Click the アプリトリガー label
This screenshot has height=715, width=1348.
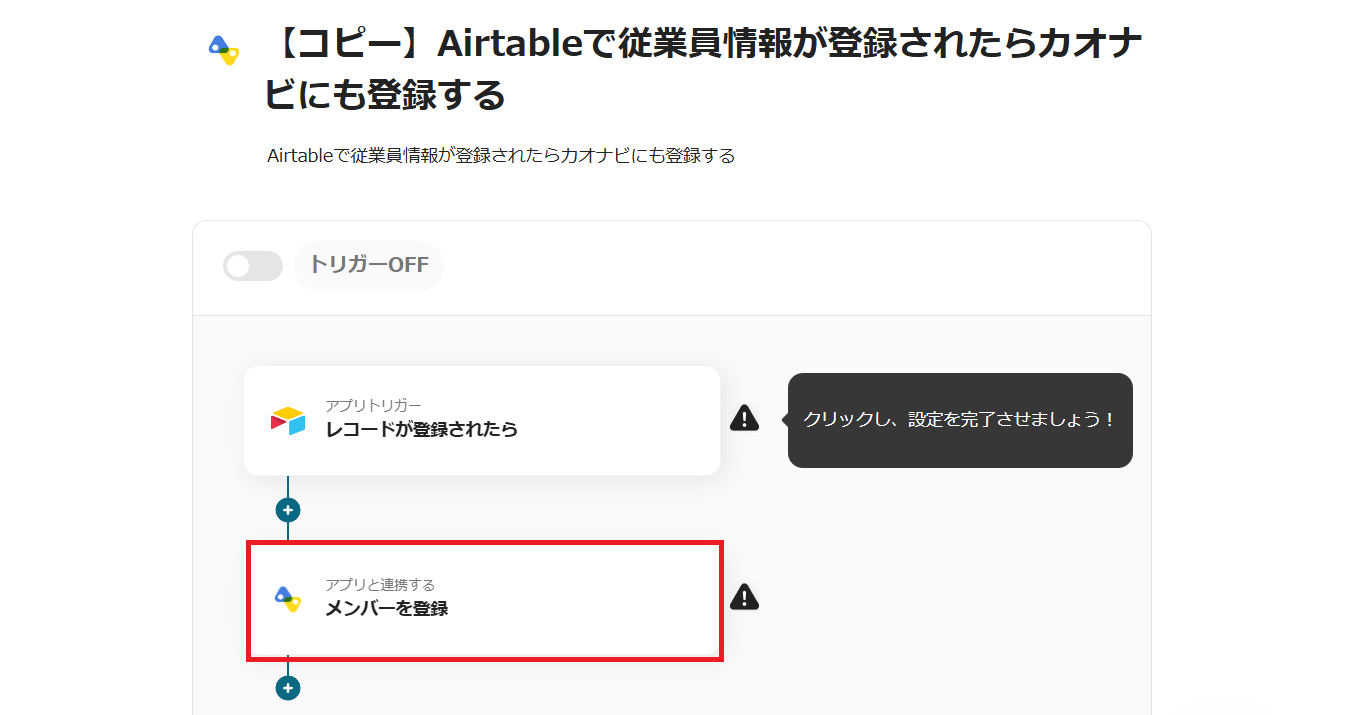click(x=373, y=405)
